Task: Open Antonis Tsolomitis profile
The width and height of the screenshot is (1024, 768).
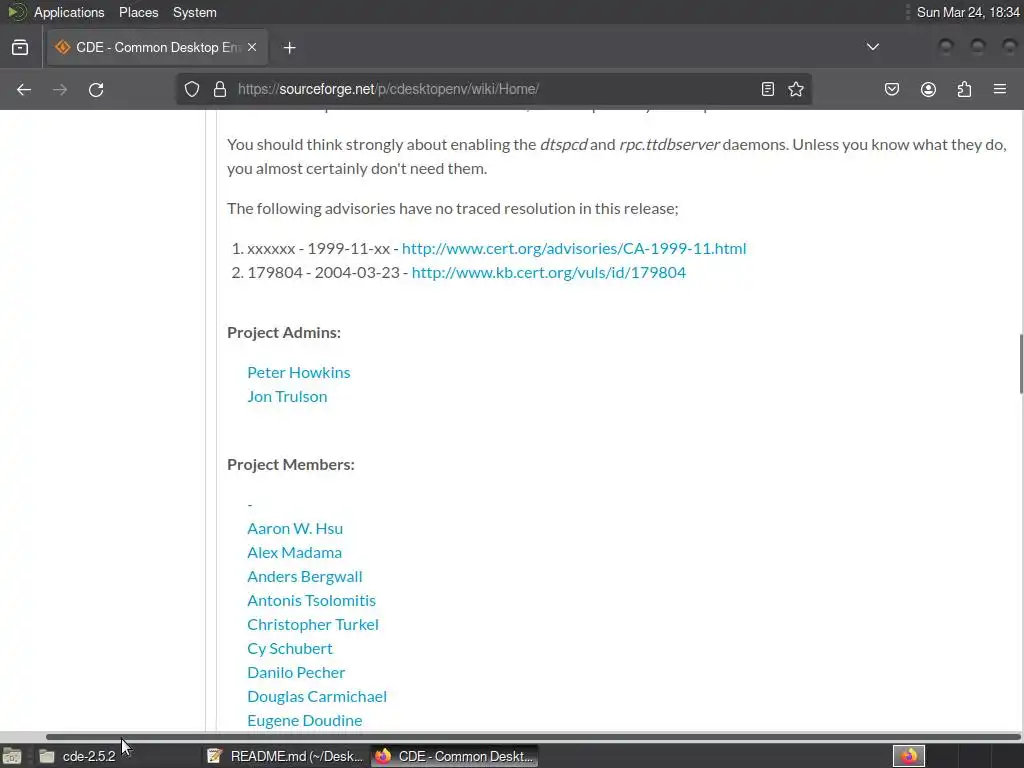Action: point(311,601)
